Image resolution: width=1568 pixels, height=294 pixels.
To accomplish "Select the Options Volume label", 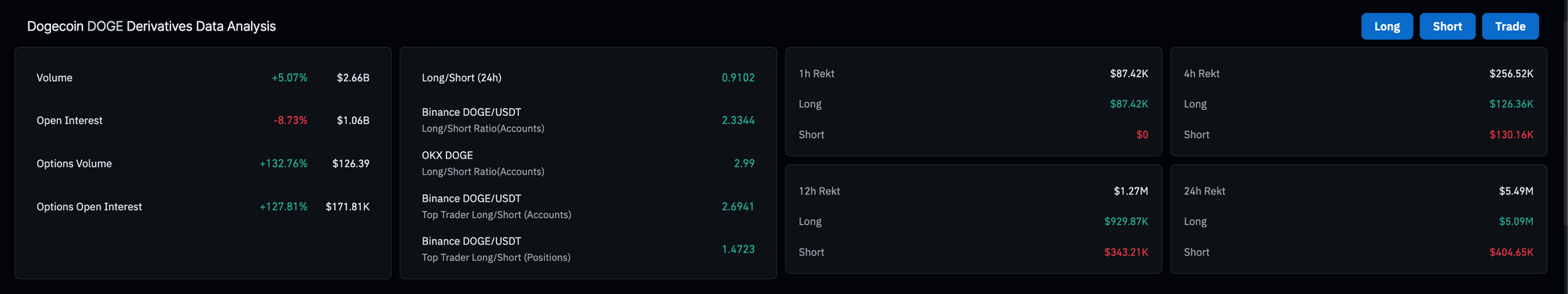I will pos(74,164).
